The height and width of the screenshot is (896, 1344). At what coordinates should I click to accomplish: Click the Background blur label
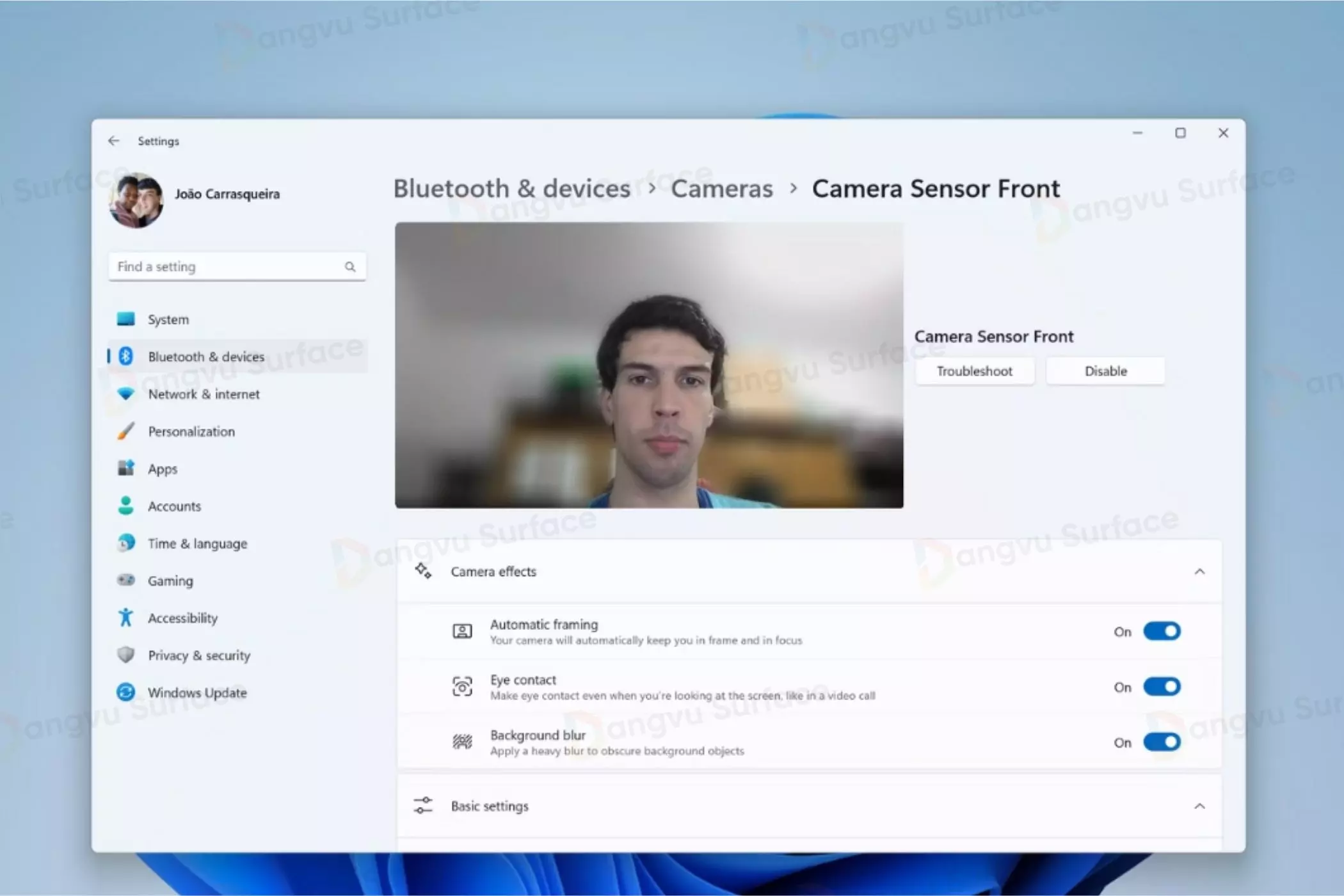pos(538,735)
